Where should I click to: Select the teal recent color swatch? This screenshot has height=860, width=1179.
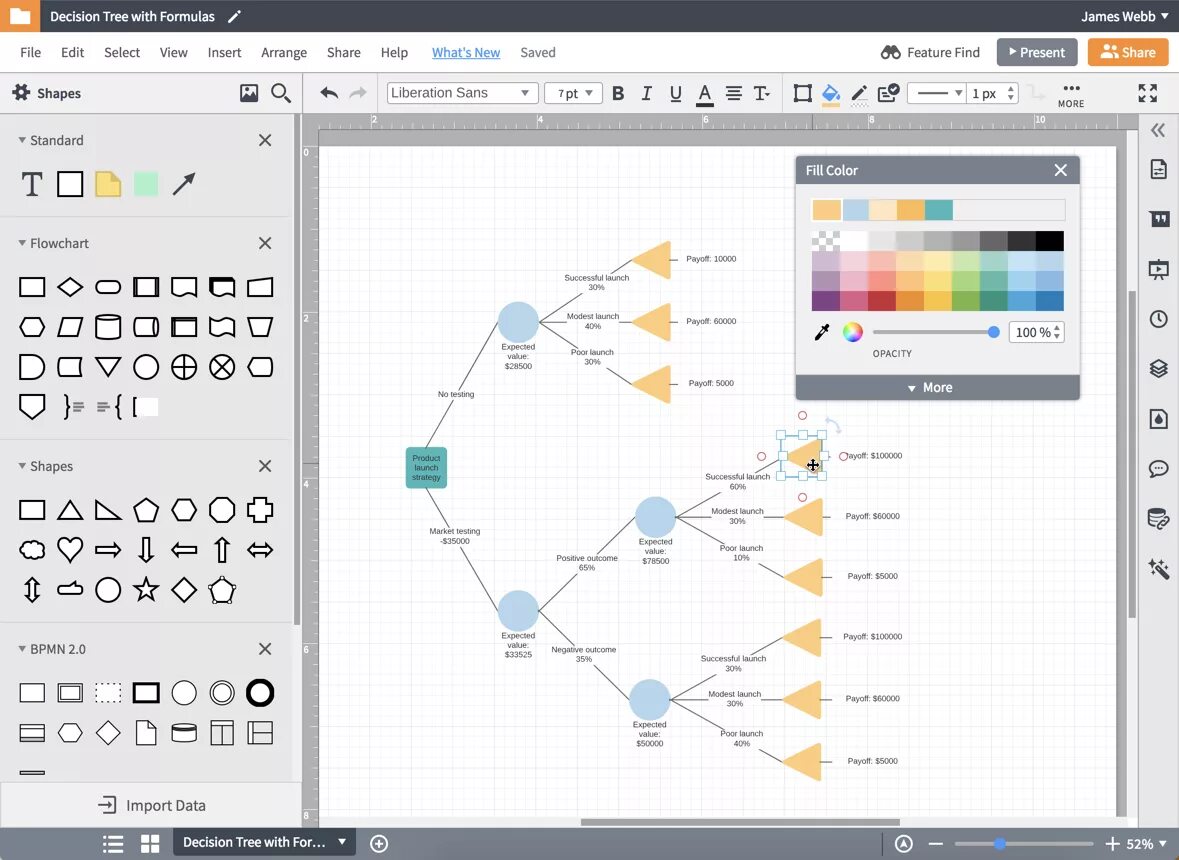tap(938, 210)
